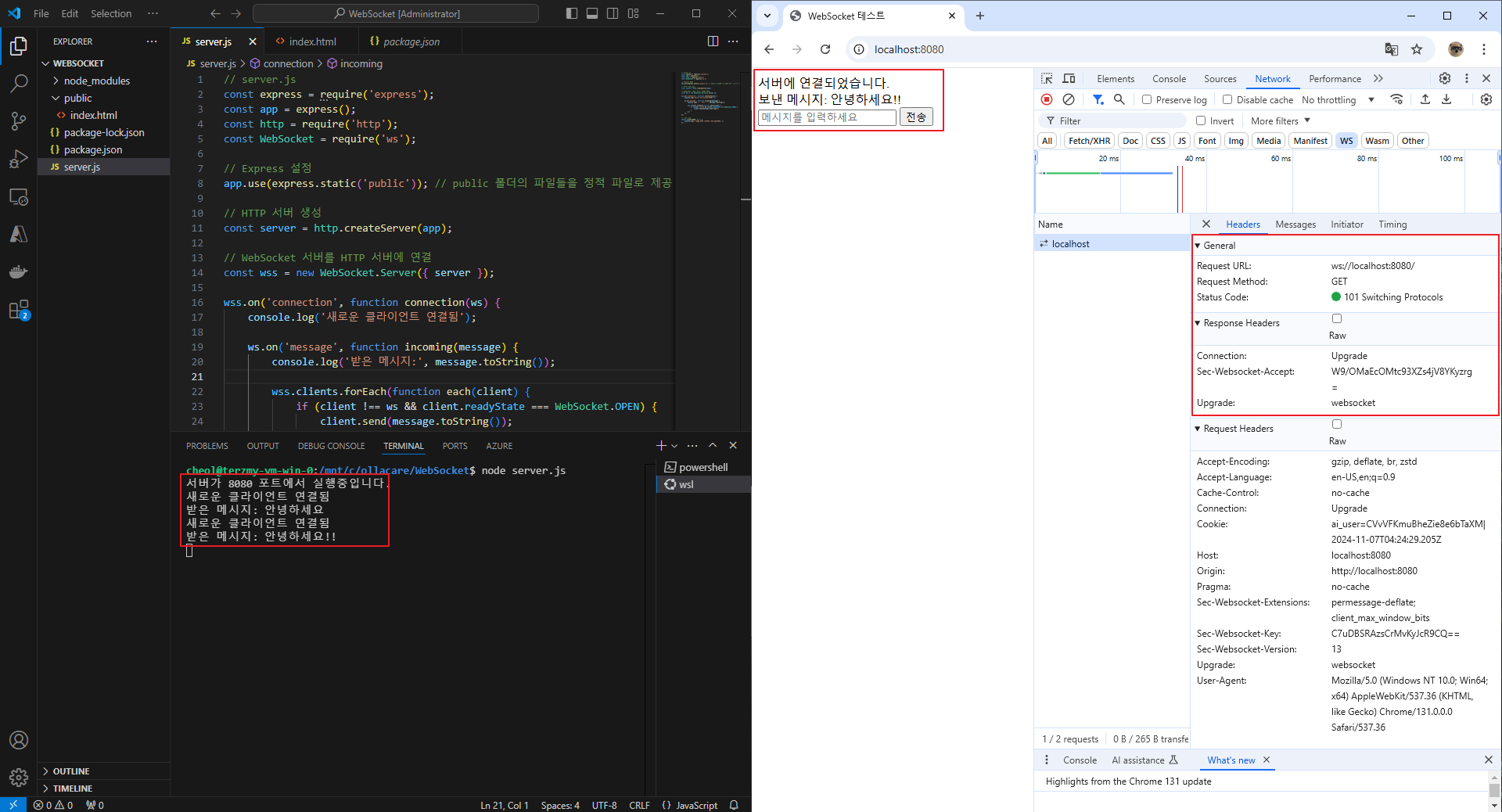Toggle the Manifest request type filter
Image resolution: width=1502 pixels, height=812 pixels.
tap(1310, 141)
